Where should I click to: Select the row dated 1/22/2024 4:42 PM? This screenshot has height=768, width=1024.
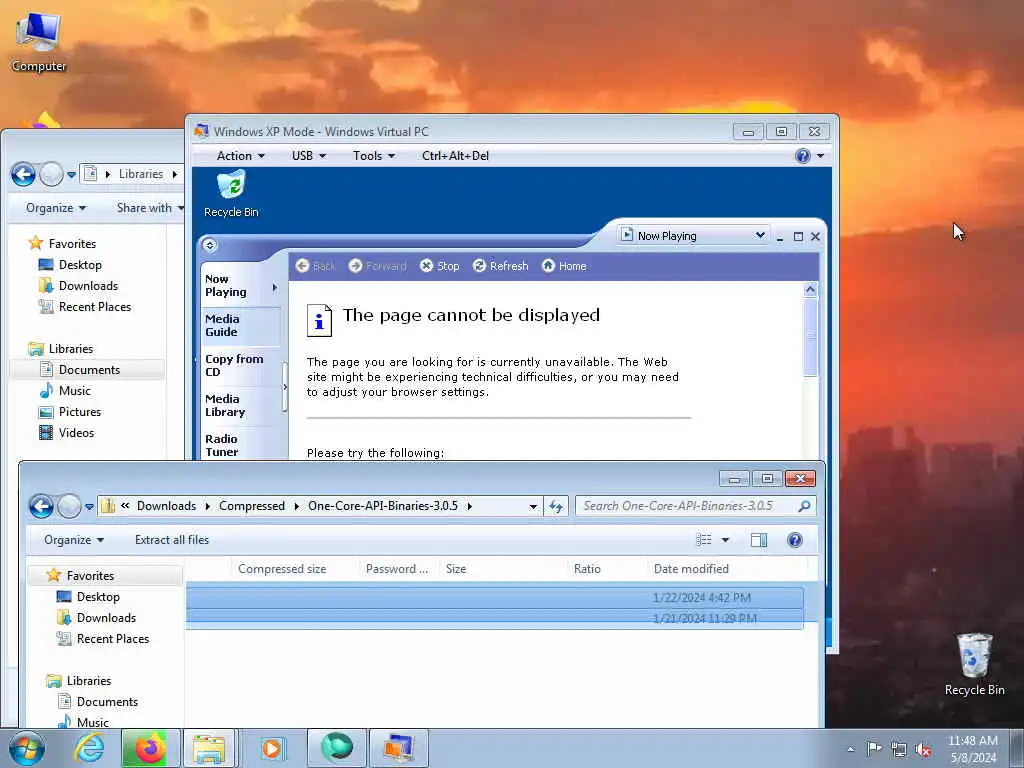[x=495, y=598]
